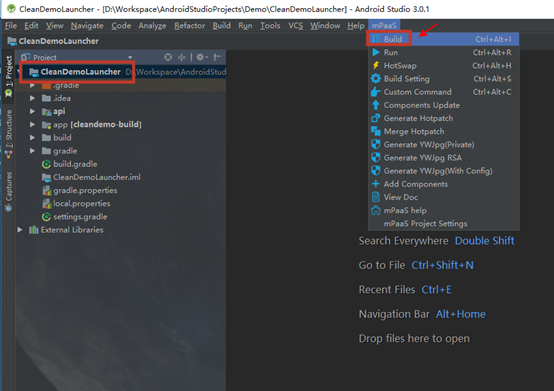Toggle the 1: Project side tool window

pyautogui.click(x=8, y=76)
